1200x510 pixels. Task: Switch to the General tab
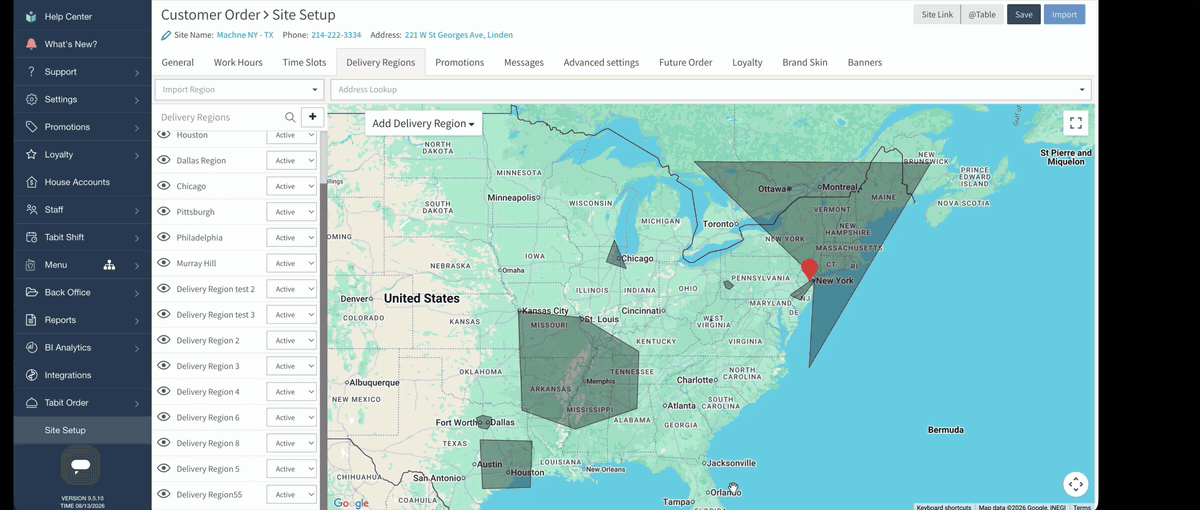(178, 62)
